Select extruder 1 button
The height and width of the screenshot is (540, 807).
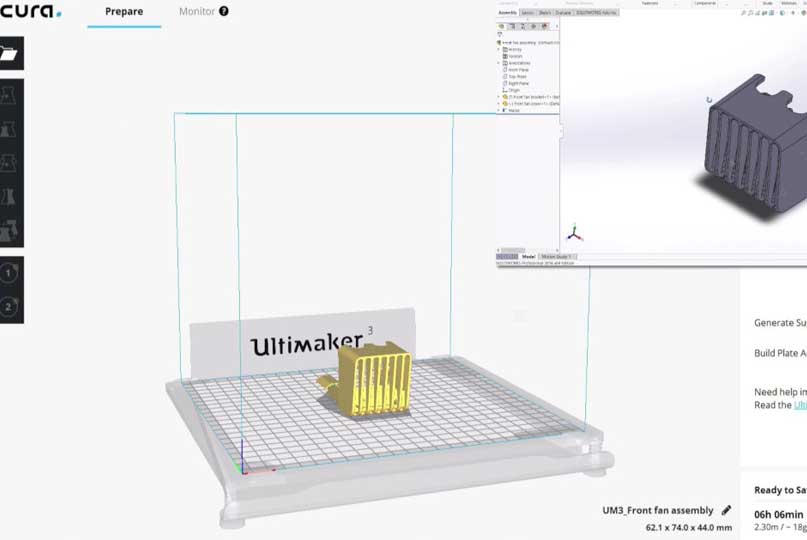[8, 273]
